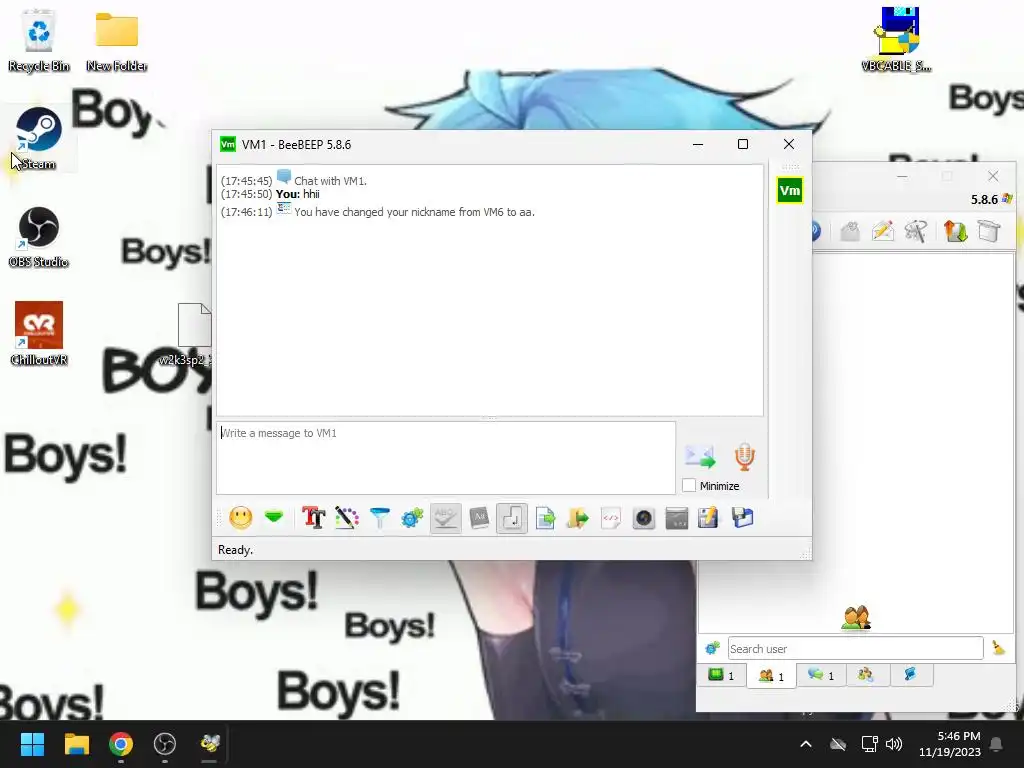The width and height of the screenshot is (1024, 768).
Task: Click the users group icon in user list
Action: pyautogui.click(x=856, y=617)
